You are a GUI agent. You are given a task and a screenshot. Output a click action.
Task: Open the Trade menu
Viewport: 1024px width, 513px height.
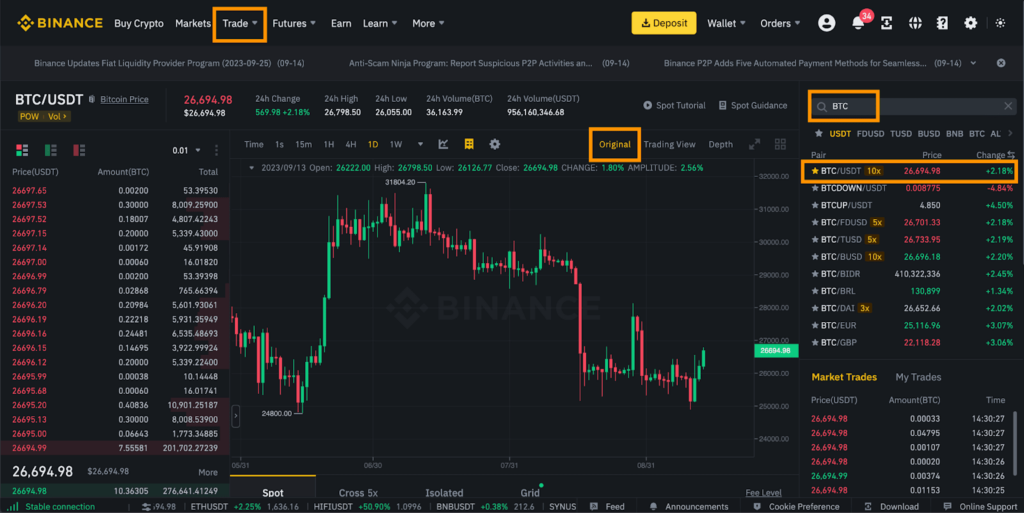[x=240, y=23]
